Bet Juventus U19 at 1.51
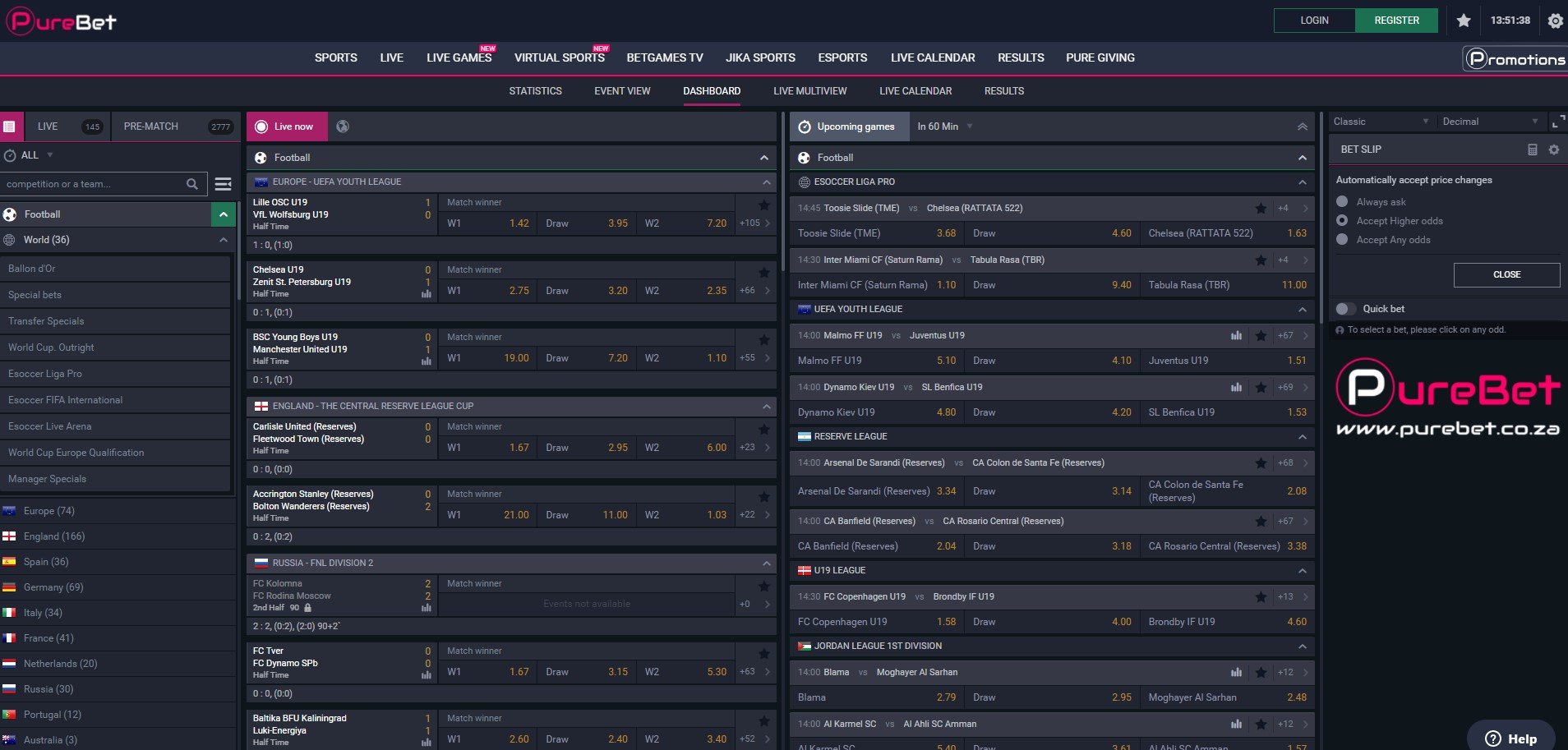The height and width of the screenshot is (750, 1568). (x=1227, y=361)
